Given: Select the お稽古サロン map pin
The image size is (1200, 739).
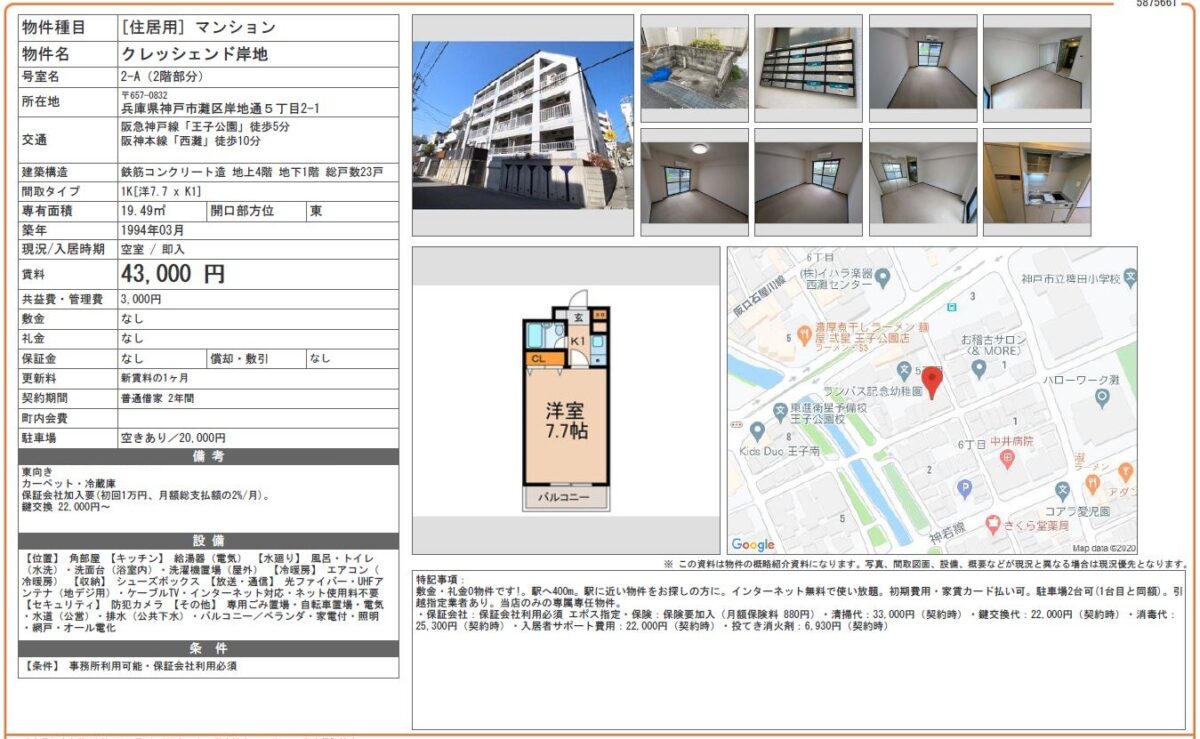Looking at the screenshot, I should point(979,370).
